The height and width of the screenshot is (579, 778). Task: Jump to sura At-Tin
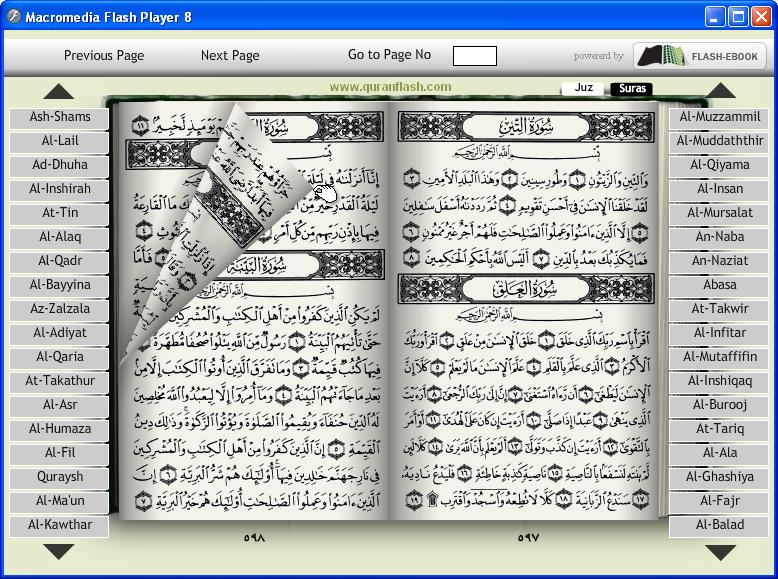click(x=60, y=213)
